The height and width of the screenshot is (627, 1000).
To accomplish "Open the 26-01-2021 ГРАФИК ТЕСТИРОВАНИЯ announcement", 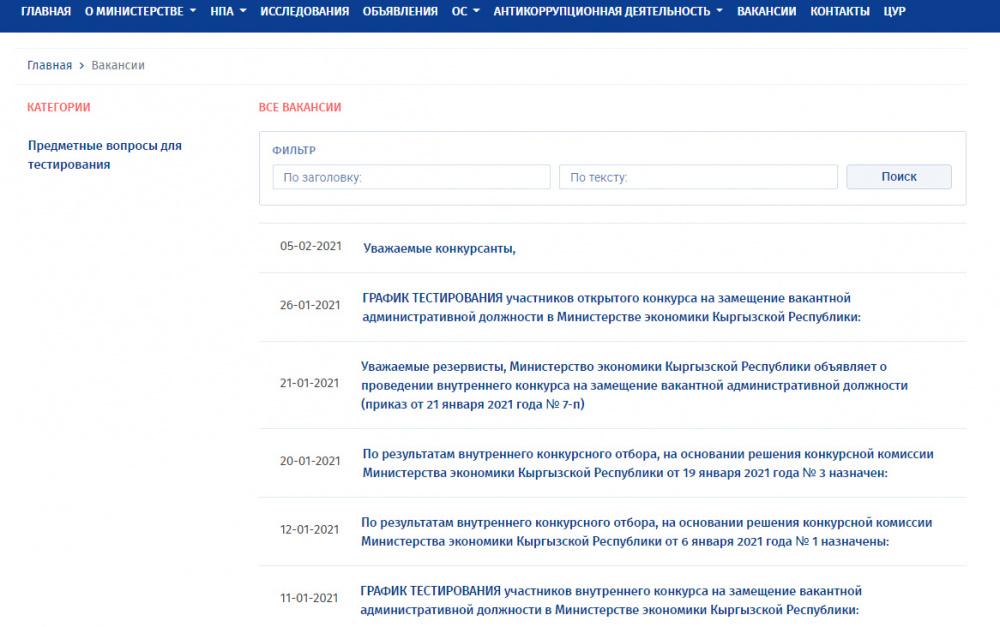I will (x=610, y=307).
